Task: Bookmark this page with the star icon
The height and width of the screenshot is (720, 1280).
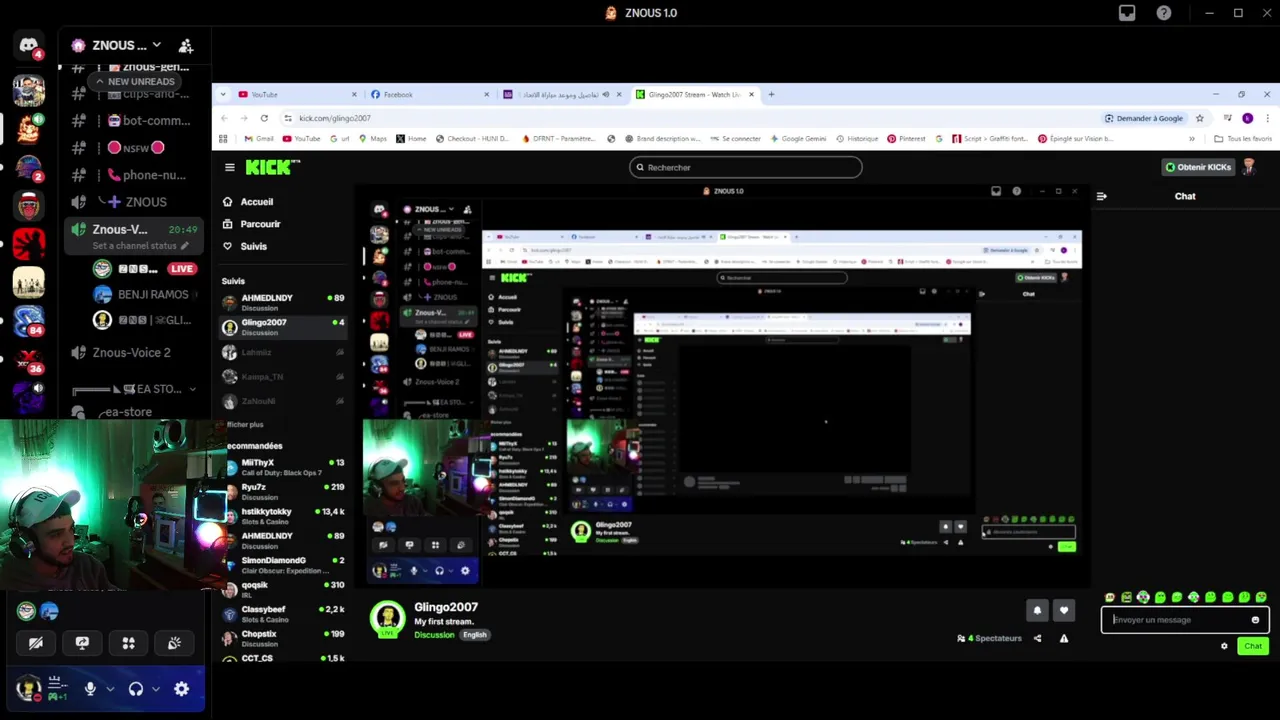Action: pos(1200,118)
